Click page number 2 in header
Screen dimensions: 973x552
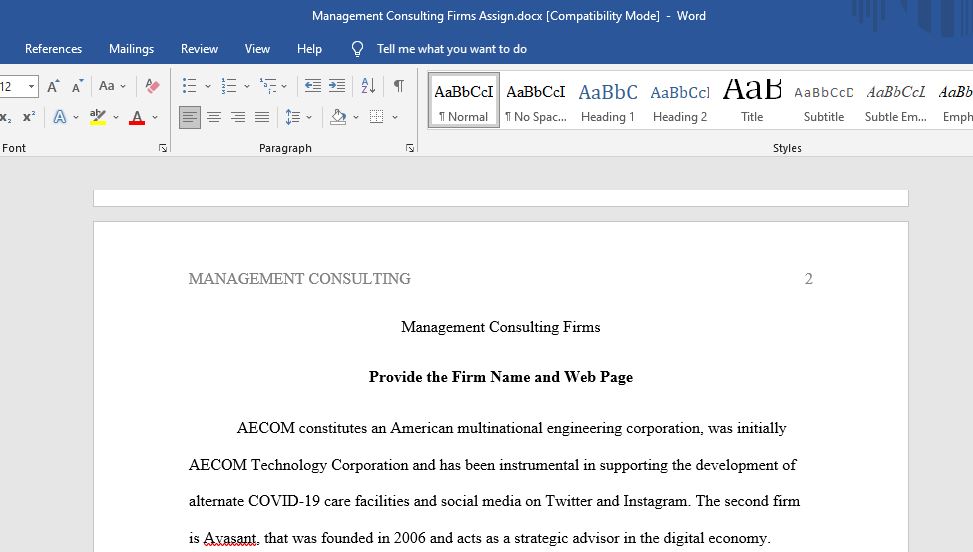(x=808, y=278)
